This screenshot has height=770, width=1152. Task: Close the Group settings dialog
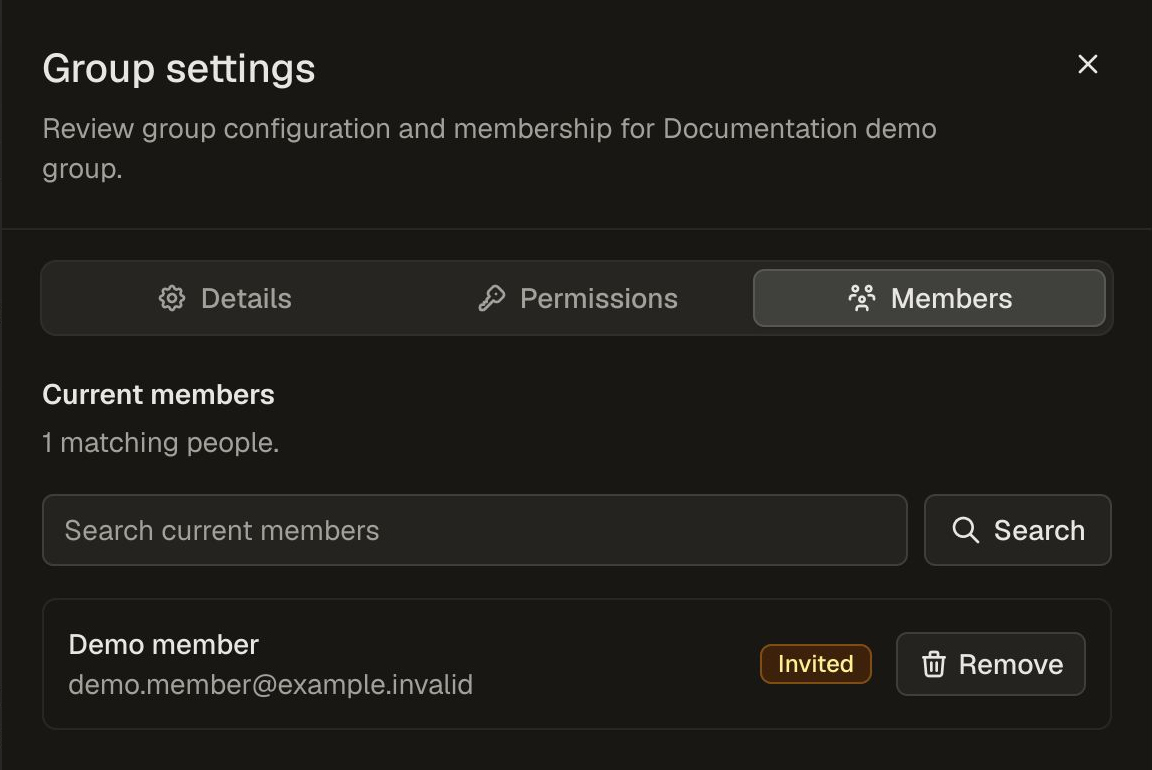1087,64
